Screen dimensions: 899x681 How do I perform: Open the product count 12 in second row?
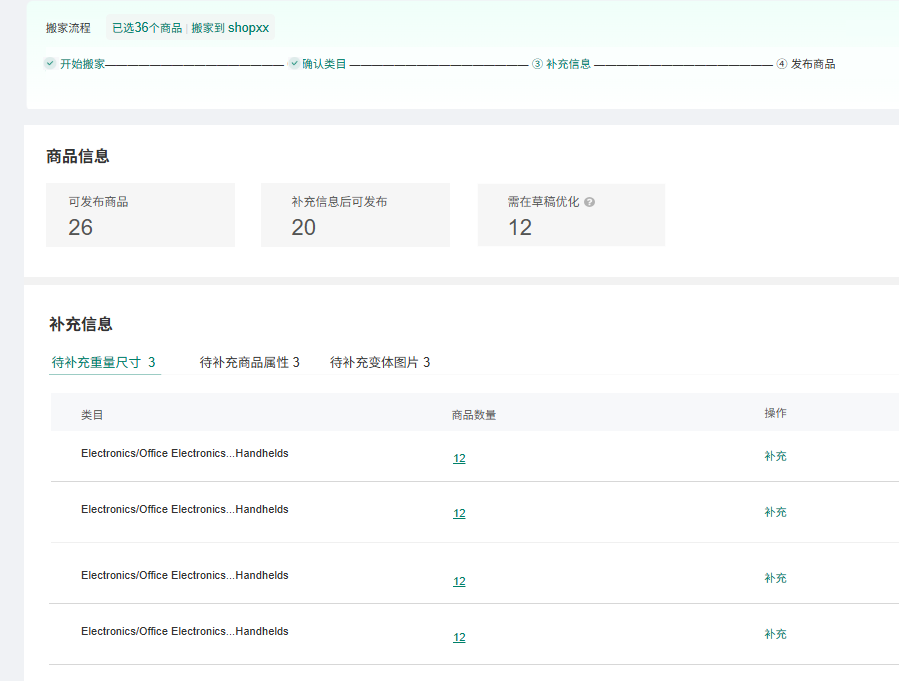(x=459, y=513)
